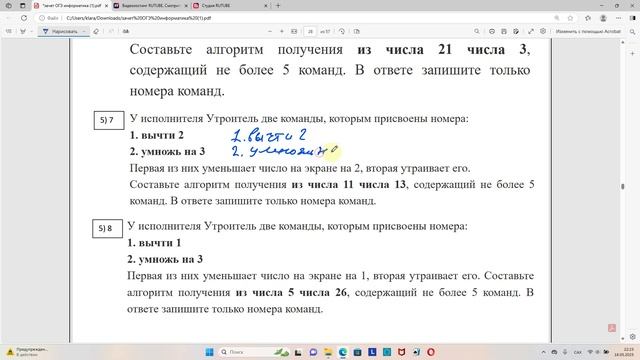Activate the Нарисовать draw tool

point(60,31)
